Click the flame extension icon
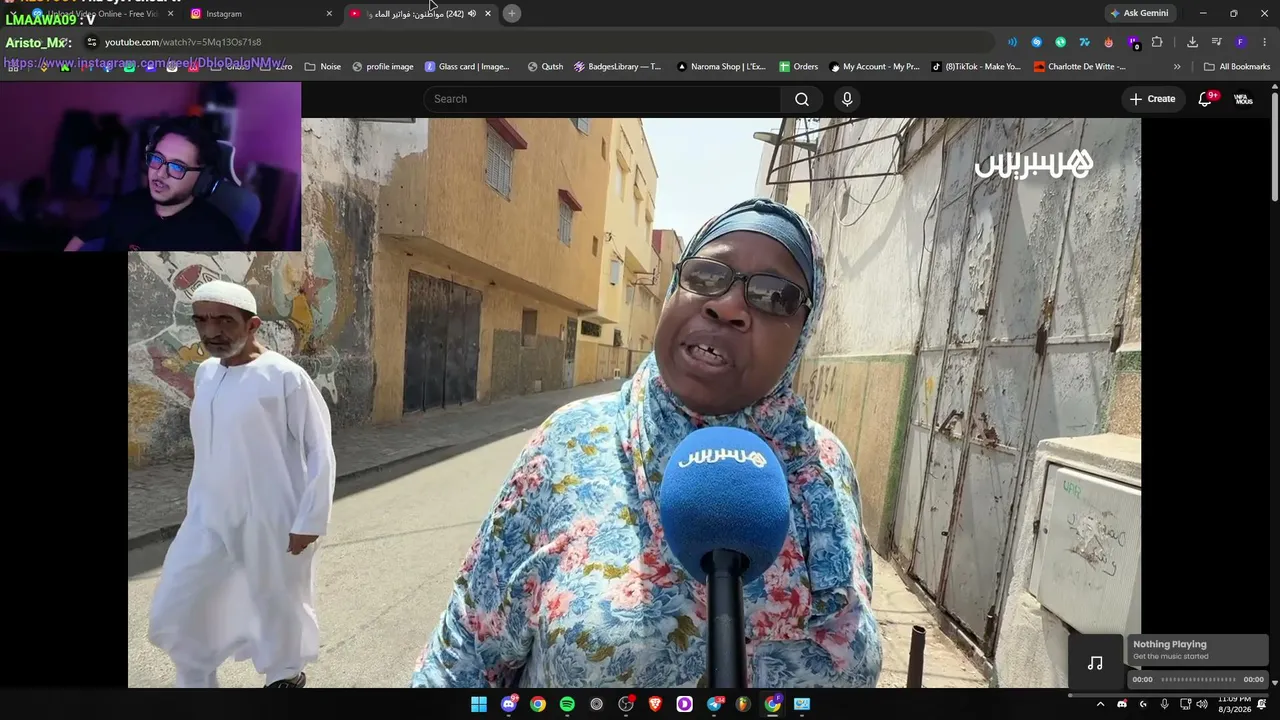Screen dimensions: 1280x720 click(x=1109, y=42)
